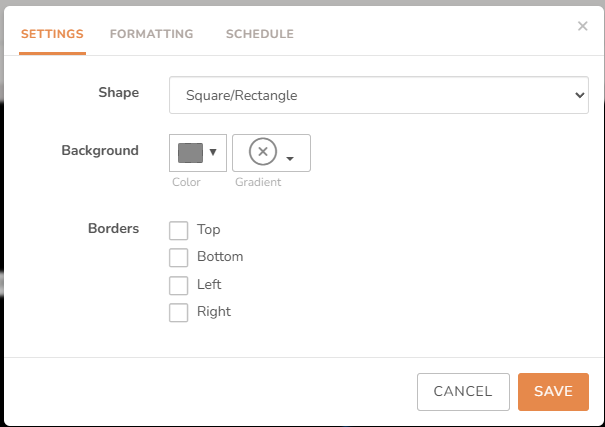The image size is (605, 427).
Task: Click the 'Bottom' label text
Action: tap(220, 257)
